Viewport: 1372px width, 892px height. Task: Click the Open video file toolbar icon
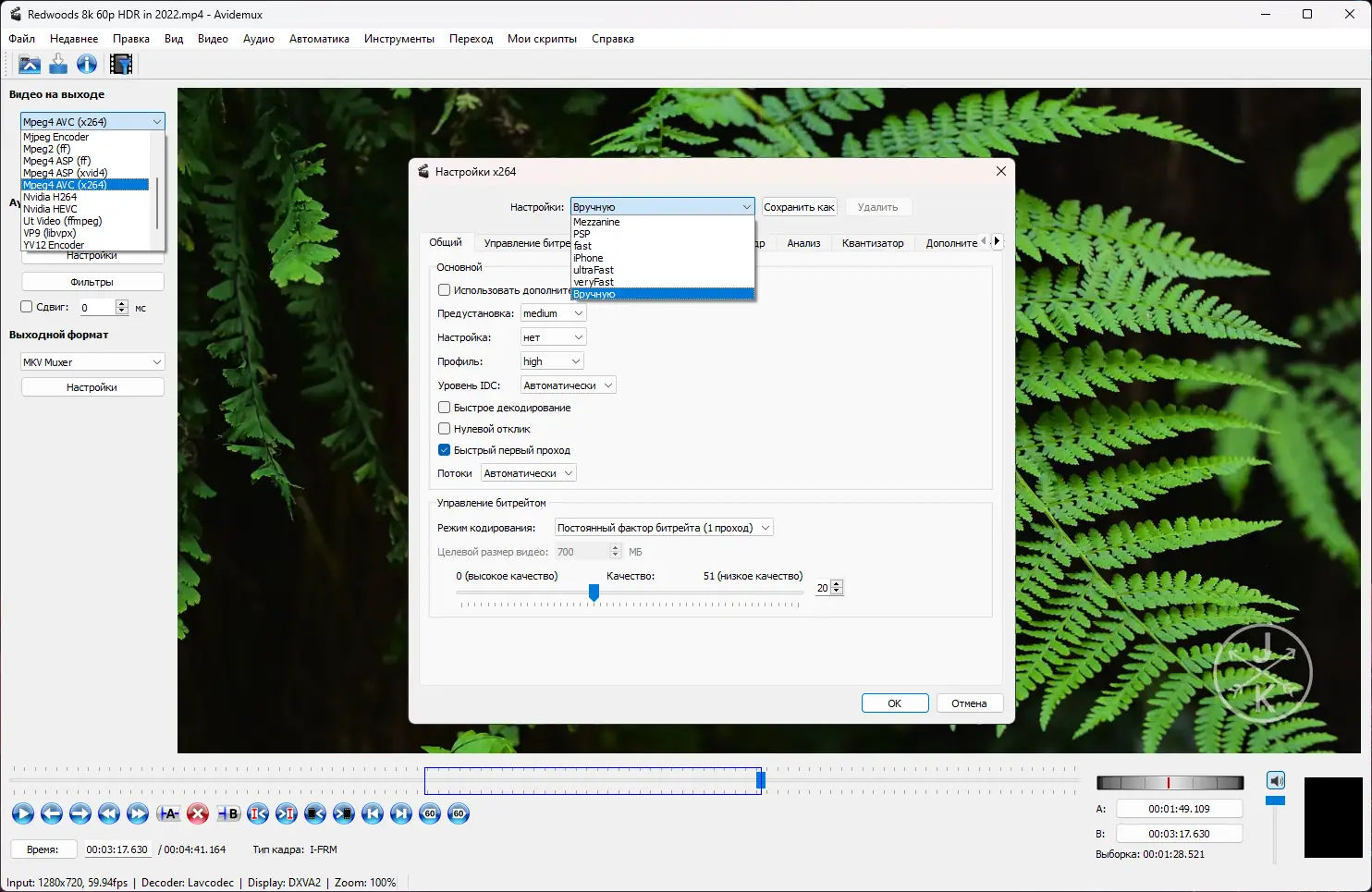(x=30, y=64)
